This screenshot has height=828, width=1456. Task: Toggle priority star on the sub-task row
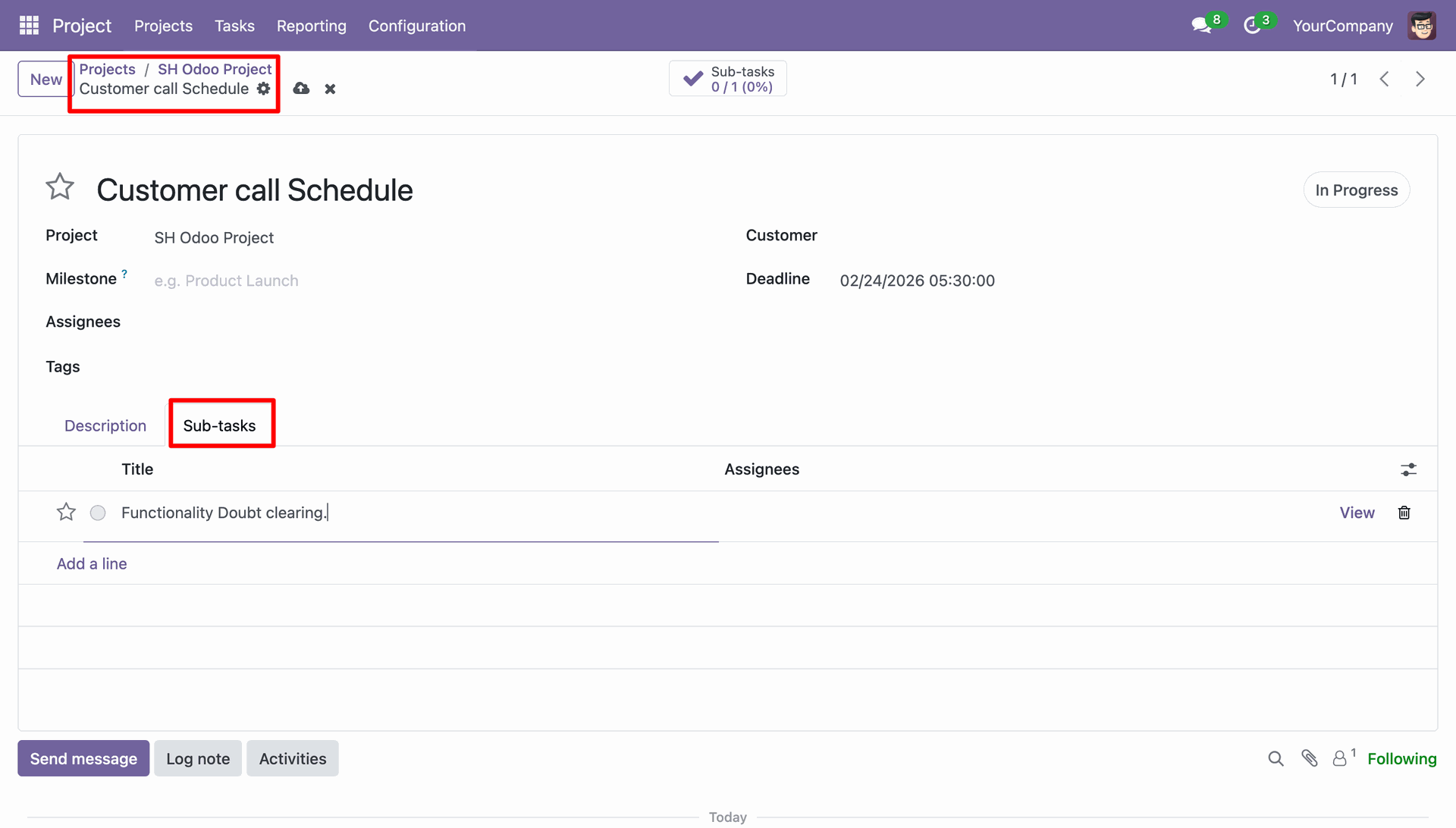pos(66,513)
